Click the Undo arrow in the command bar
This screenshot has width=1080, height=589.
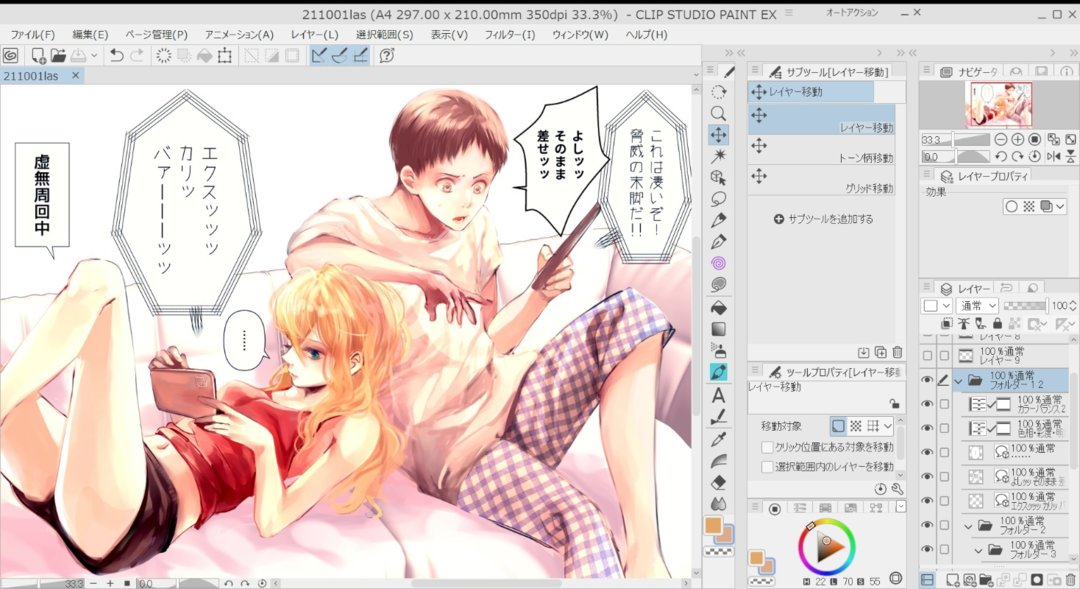[x=116, y=56]
